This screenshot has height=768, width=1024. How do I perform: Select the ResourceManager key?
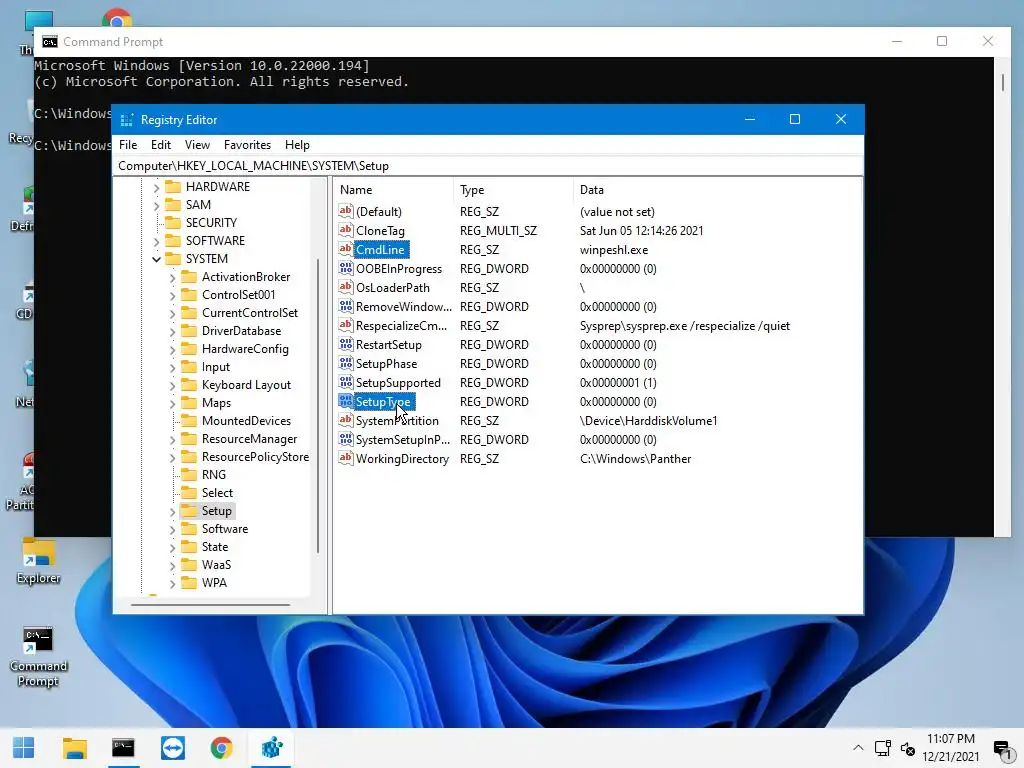(x=249, y=439)
